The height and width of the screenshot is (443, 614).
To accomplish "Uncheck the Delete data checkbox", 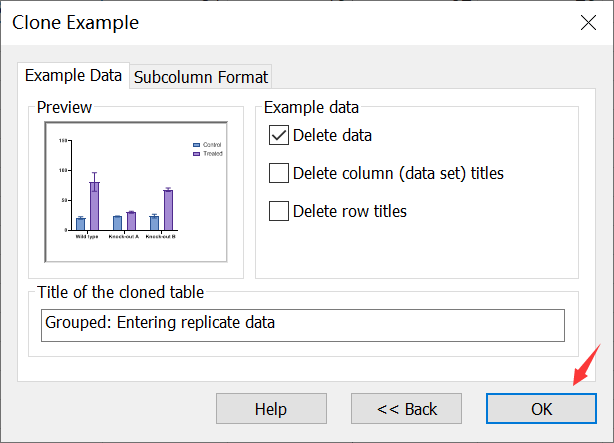I will click(x=279, y=135).
